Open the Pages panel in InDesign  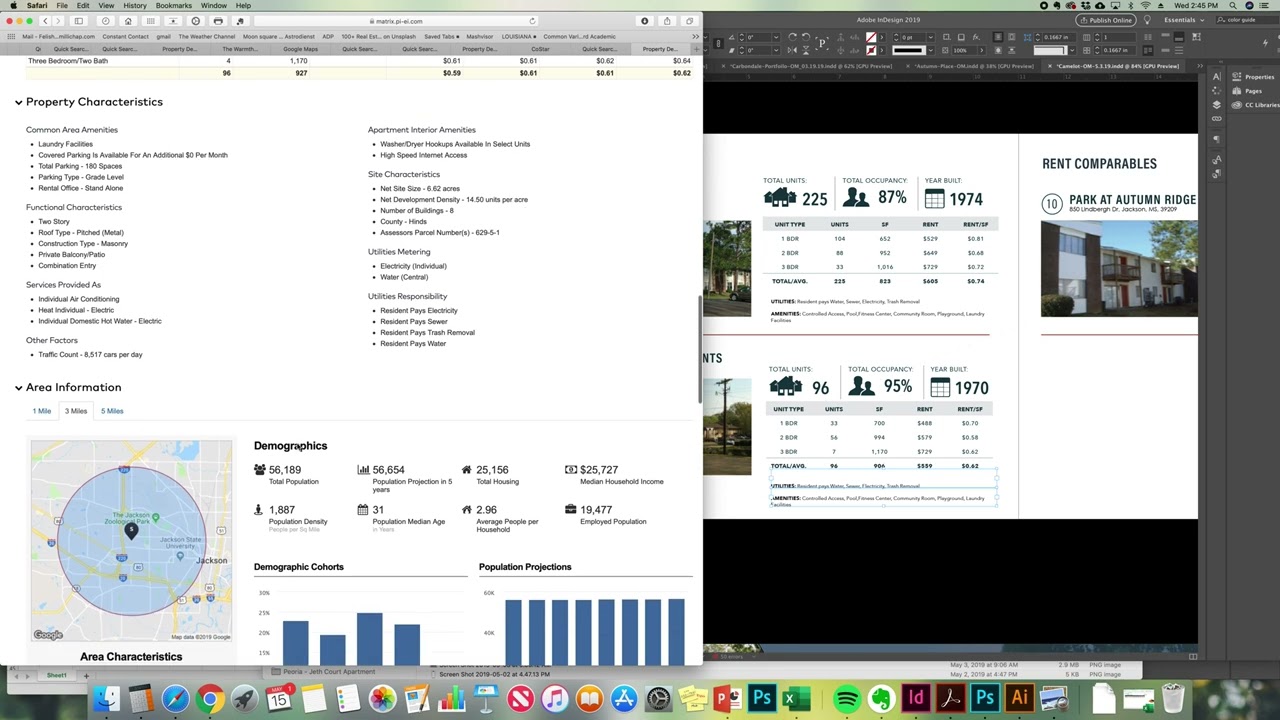1246,91
